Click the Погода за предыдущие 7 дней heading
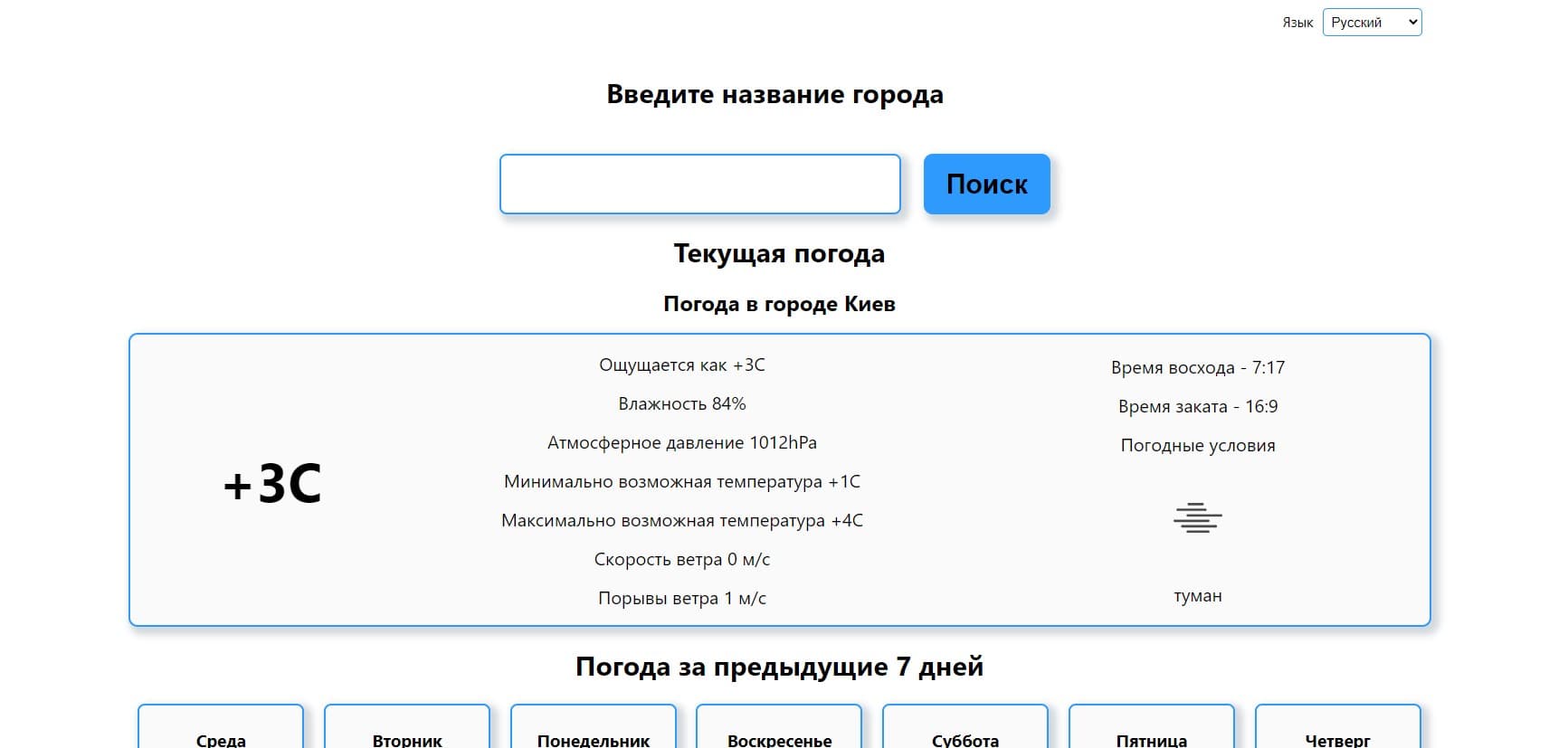 click(779, 668)
